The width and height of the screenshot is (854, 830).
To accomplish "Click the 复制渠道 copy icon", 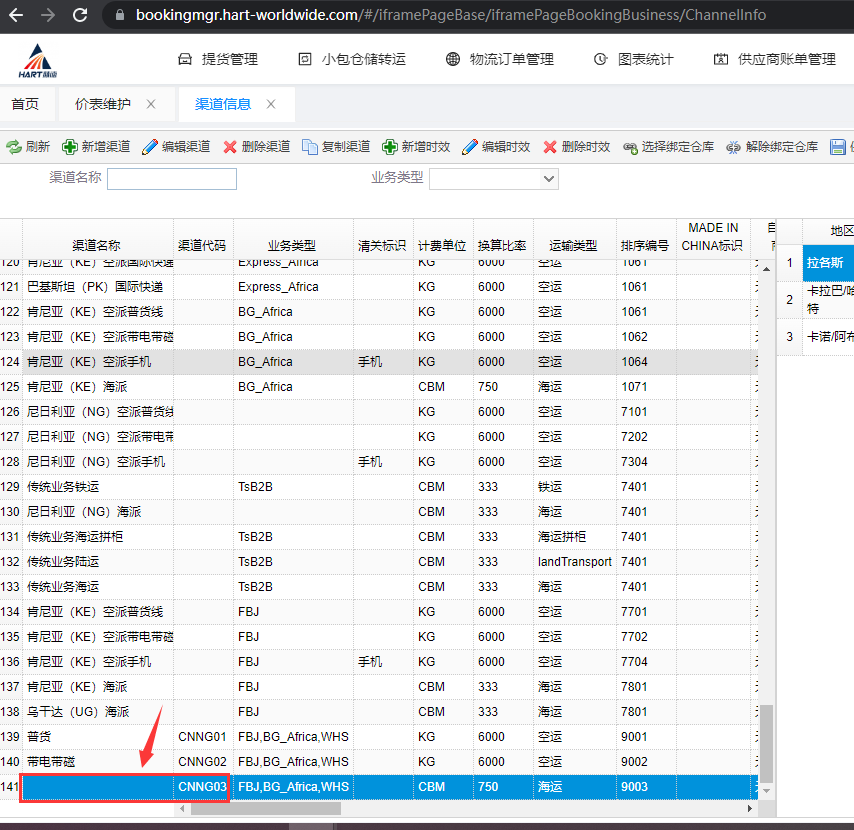I will coord(310,147).
